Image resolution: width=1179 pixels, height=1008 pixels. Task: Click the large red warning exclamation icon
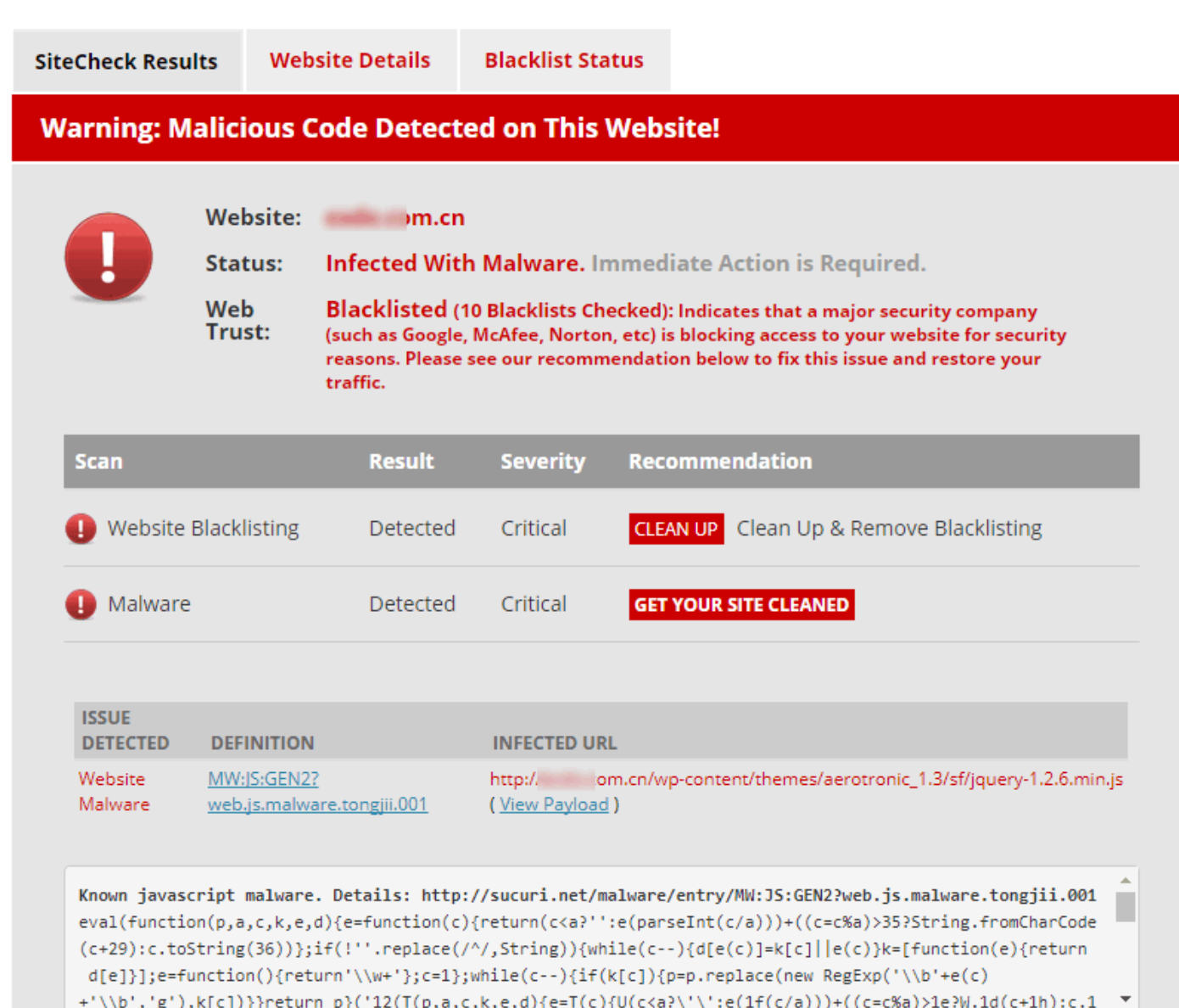click(109, 257)
